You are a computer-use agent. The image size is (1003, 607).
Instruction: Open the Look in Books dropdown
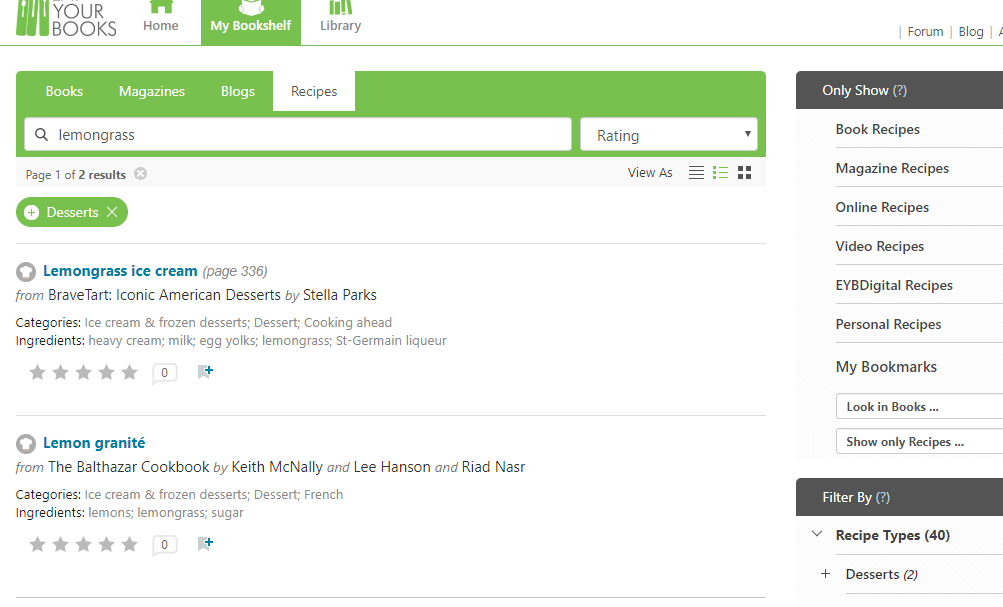pyautogui.click(x=918, y=407)
